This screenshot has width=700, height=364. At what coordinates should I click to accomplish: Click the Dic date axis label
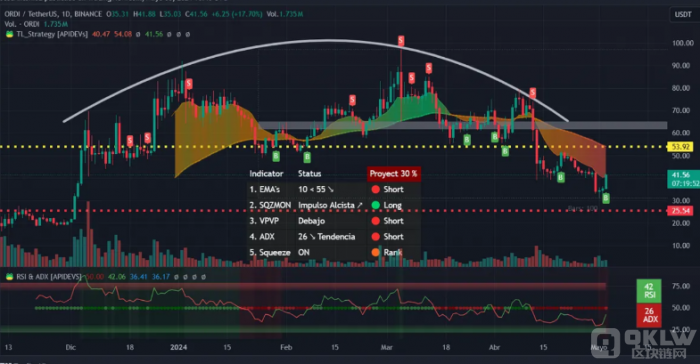(x=71, y=347)
